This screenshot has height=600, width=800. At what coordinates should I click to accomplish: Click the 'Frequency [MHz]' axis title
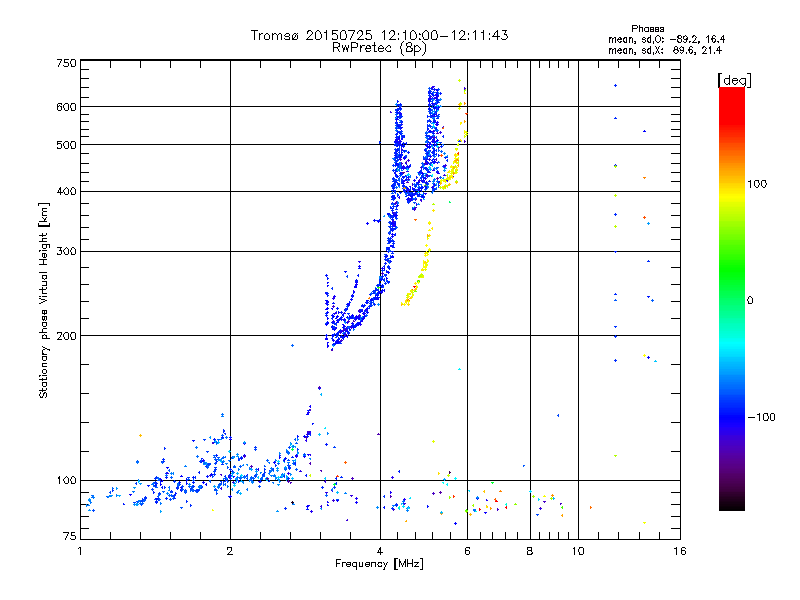379,564
